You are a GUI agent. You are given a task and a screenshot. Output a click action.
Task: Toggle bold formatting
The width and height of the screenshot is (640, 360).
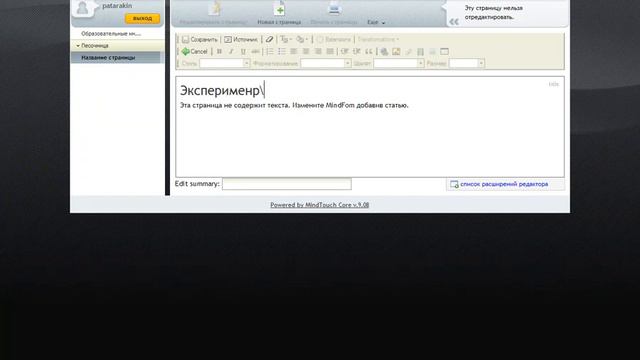pos(219,51)
